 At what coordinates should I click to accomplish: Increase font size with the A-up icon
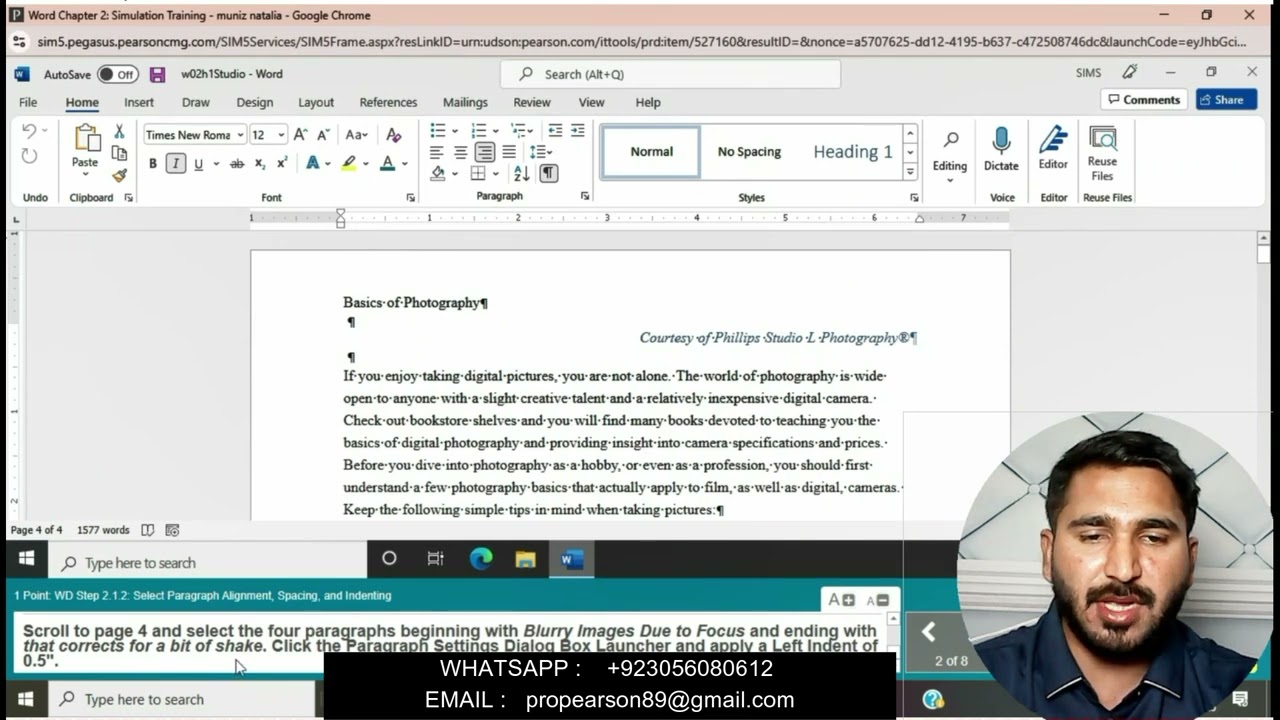coord(300,135)
